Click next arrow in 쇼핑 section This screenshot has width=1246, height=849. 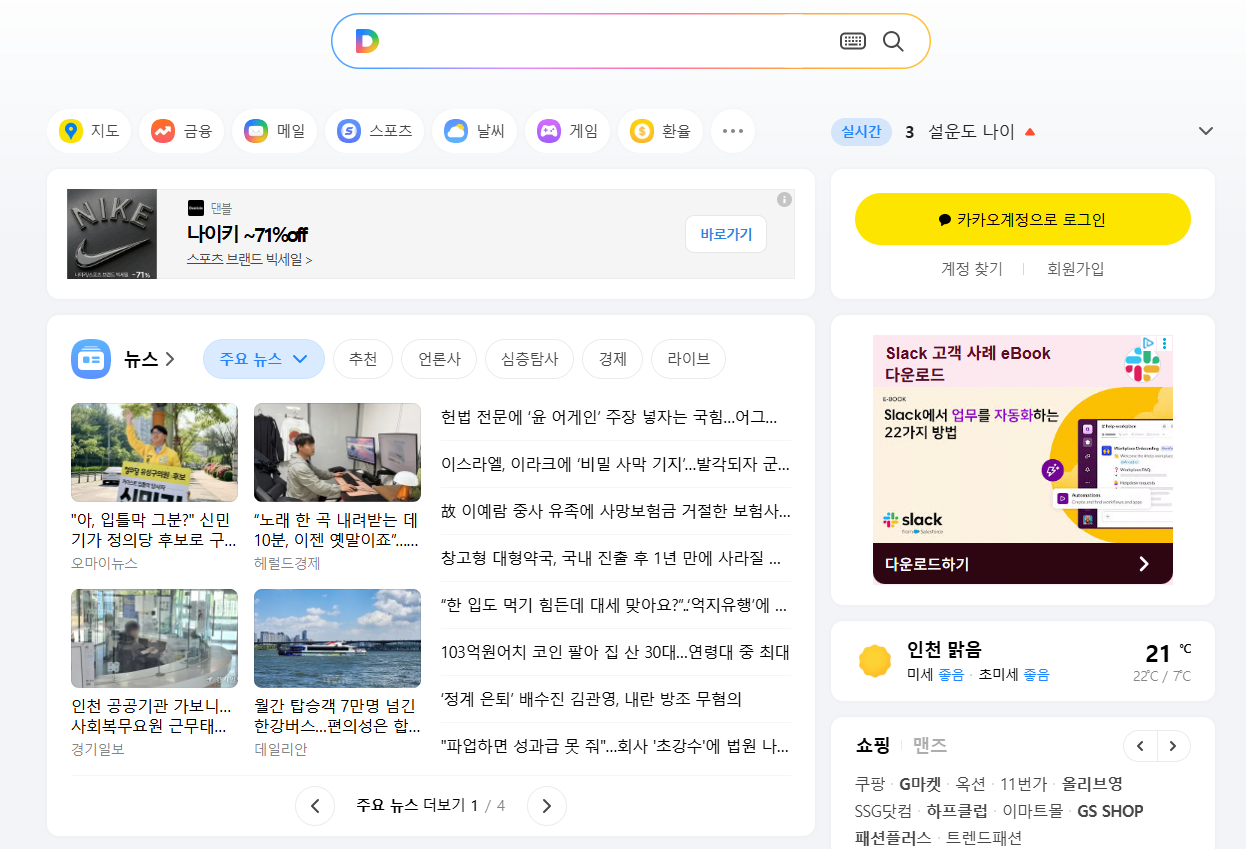coord(1174,746)
